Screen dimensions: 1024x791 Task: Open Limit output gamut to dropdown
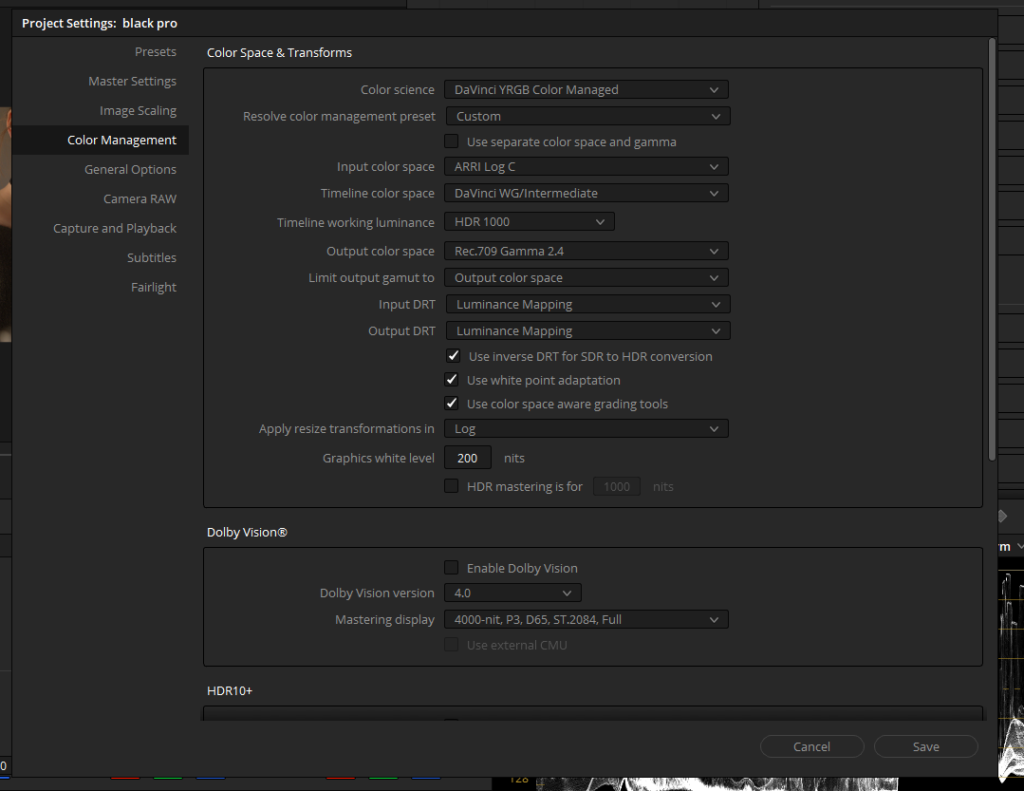pyautogui.click(x=586, y=278)
